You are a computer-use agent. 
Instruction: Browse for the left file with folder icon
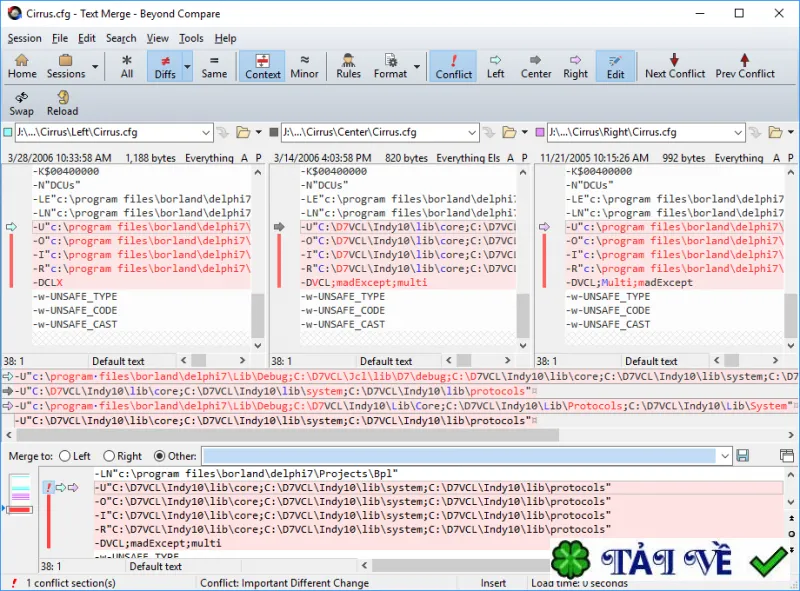243,133
